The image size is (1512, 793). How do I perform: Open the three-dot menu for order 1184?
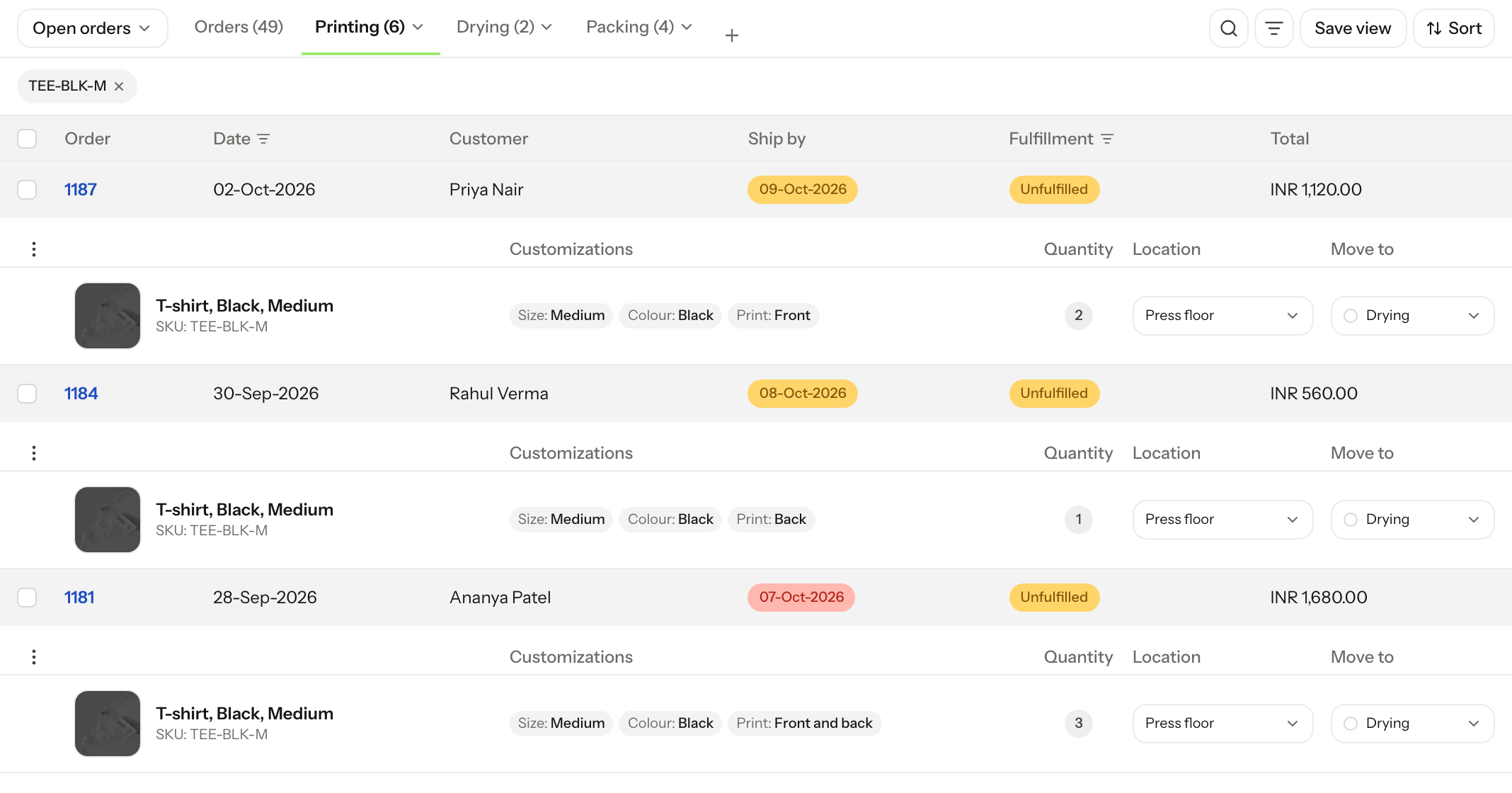34,453
